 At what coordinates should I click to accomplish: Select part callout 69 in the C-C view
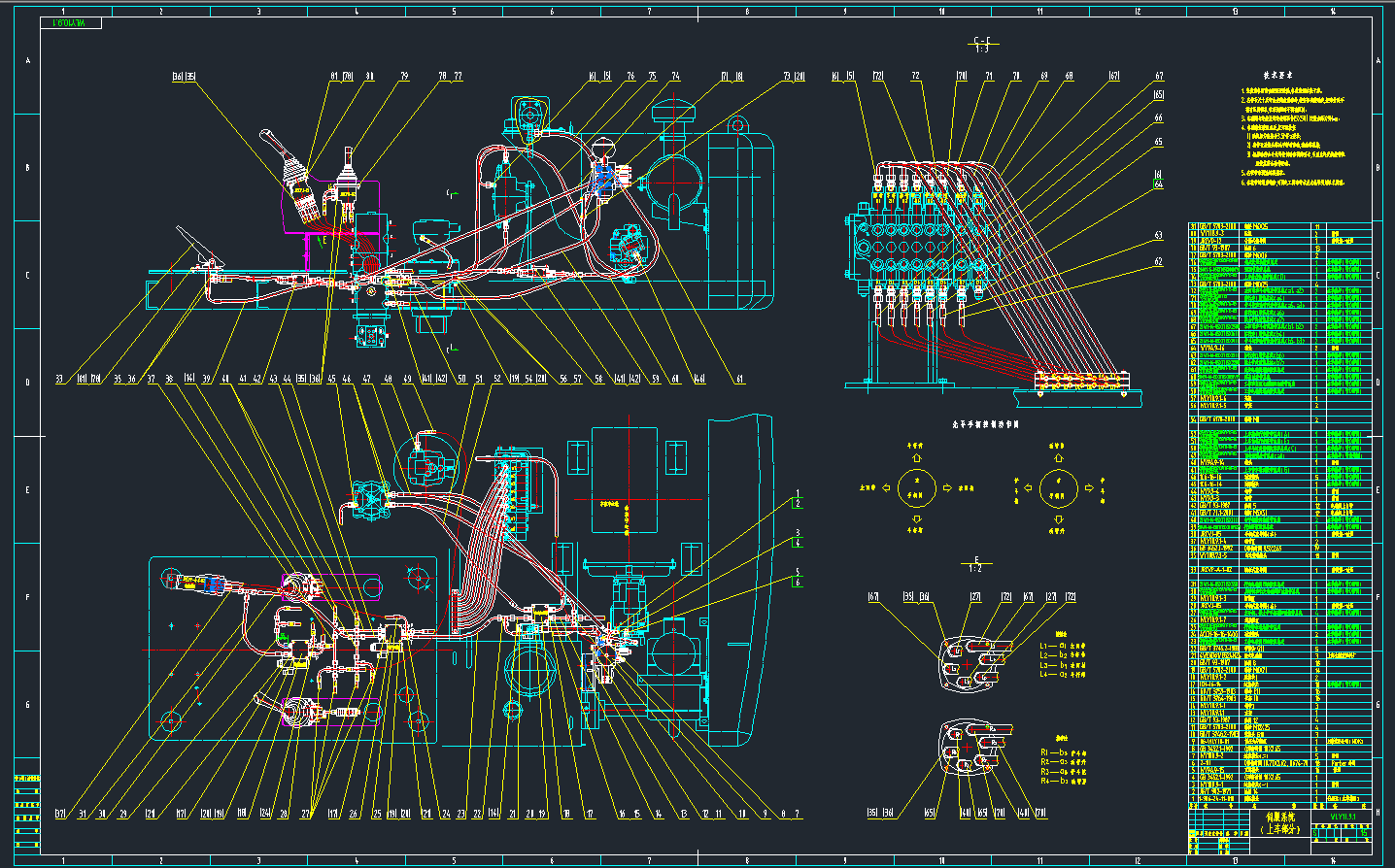point(1044,76)
